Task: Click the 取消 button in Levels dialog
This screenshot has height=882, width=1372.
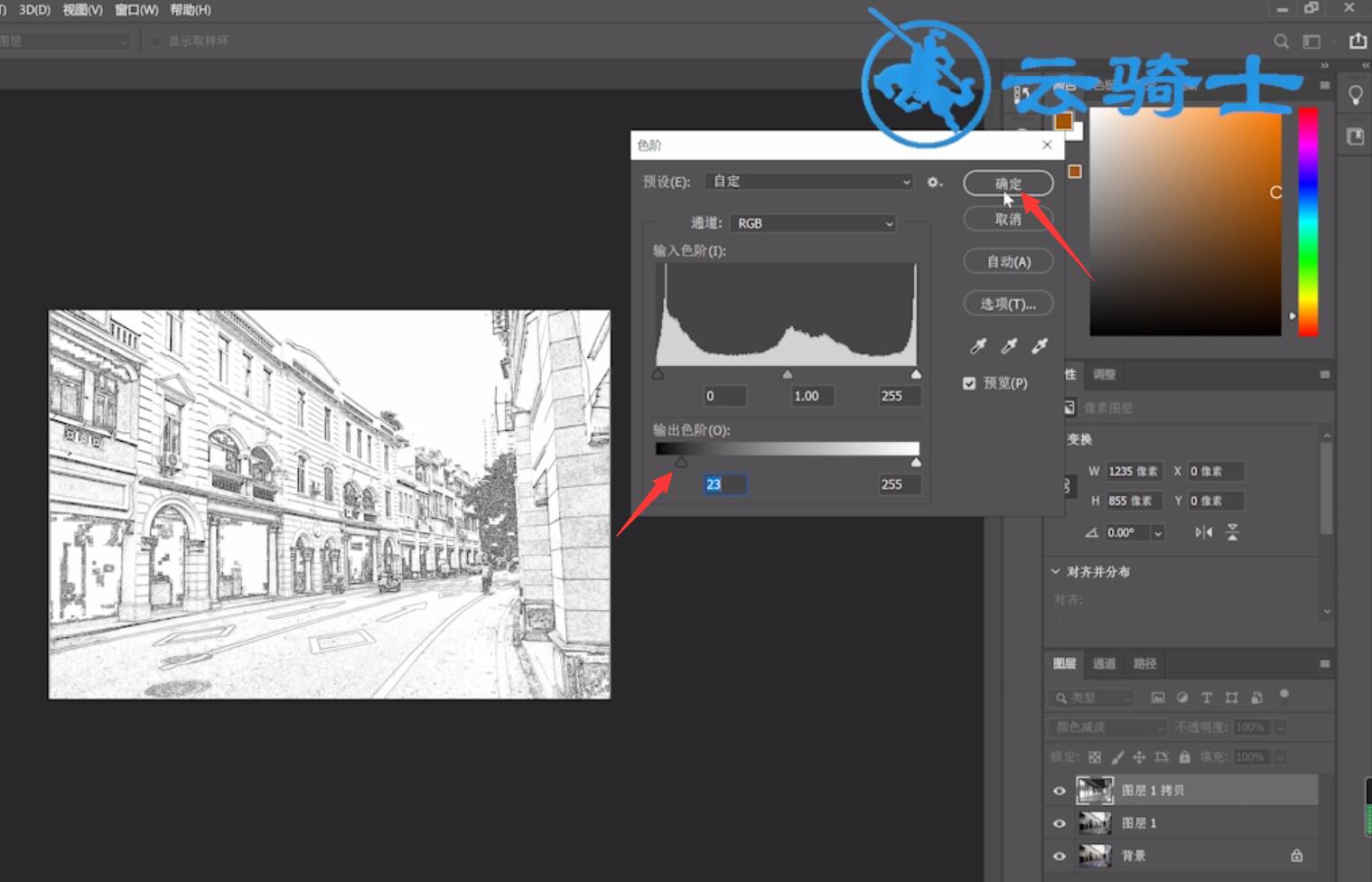Action: (x=1008, y=220)
